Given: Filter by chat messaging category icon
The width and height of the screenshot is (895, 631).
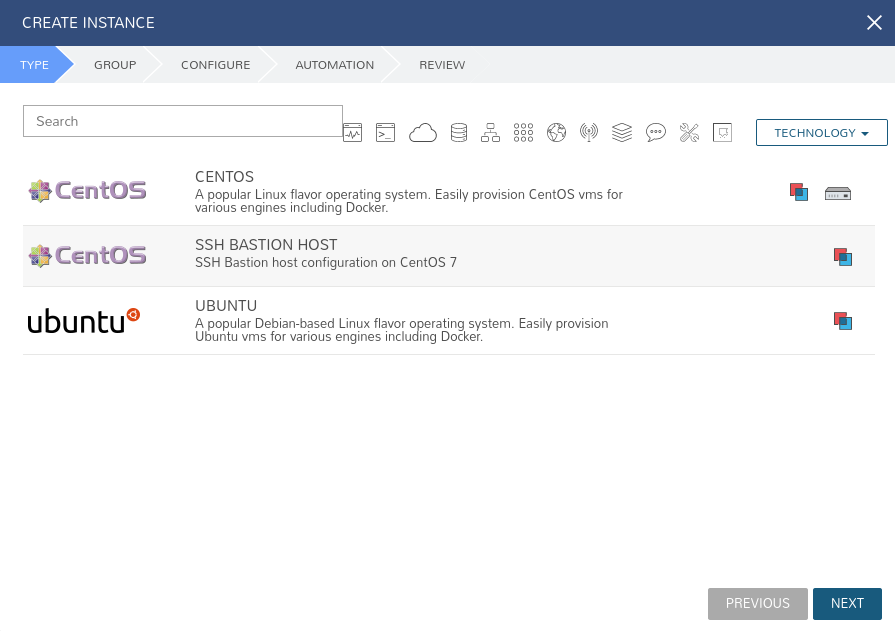Looking at the screenshot, I should click(656, 132).
